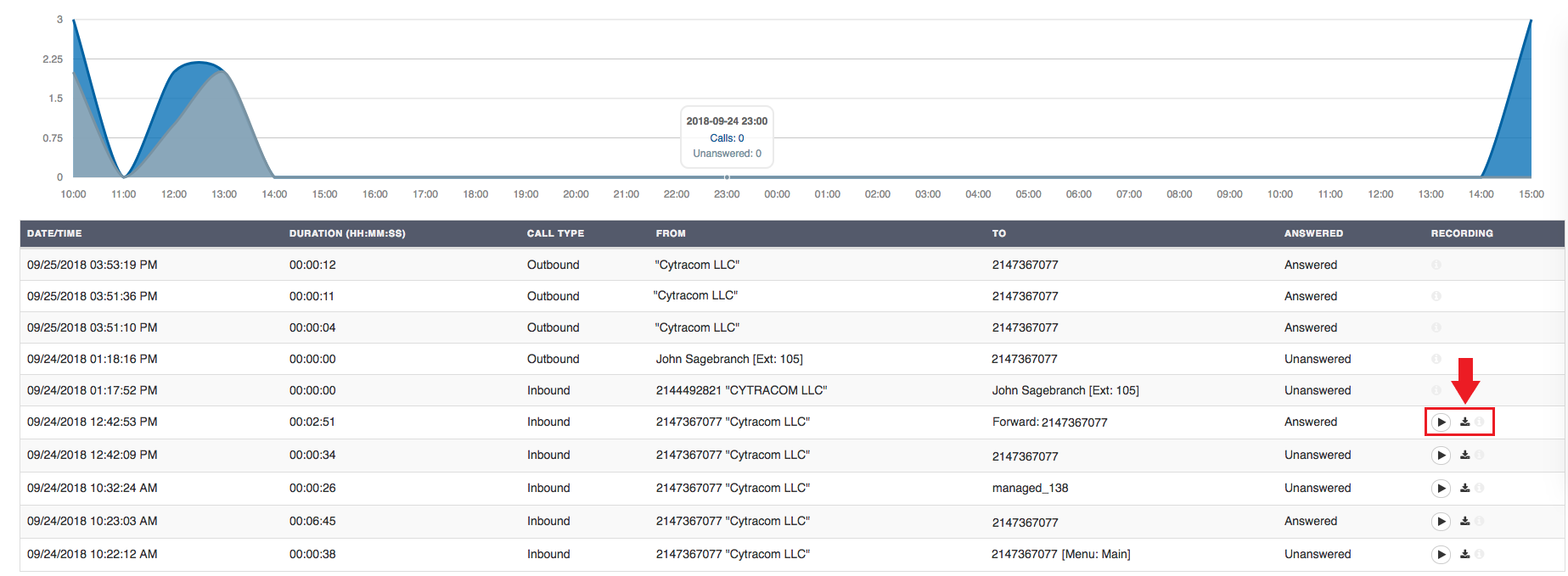The image size is (1568, 576).
Task: Open the info icon beside the 10:32:24 AM download
Action: 1480,488
